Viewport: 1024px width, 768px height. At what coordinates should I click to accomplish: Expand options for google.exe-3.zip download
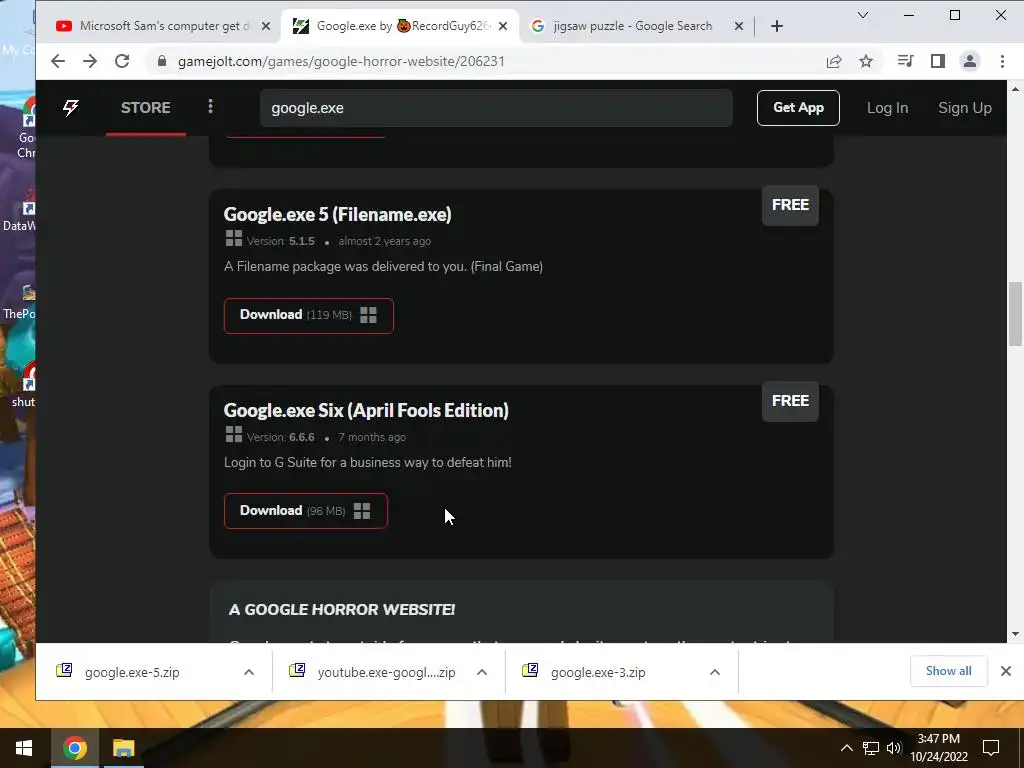click(715, 672)
